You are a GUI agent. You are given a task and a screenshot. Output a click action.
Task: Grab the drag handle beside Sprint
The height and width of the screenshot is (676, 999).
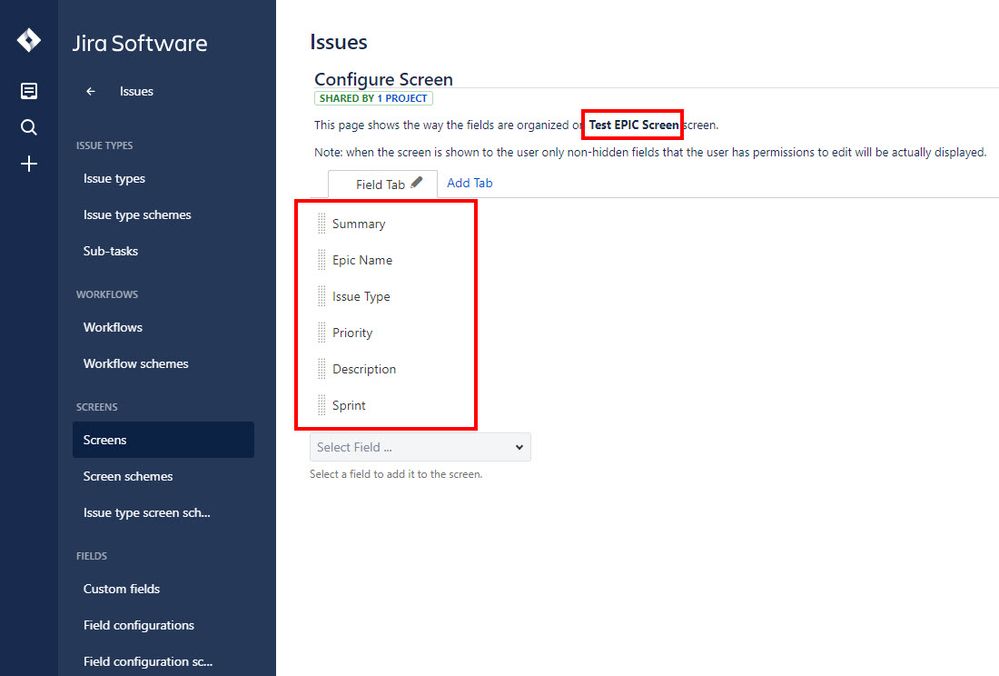coord(322,405)
